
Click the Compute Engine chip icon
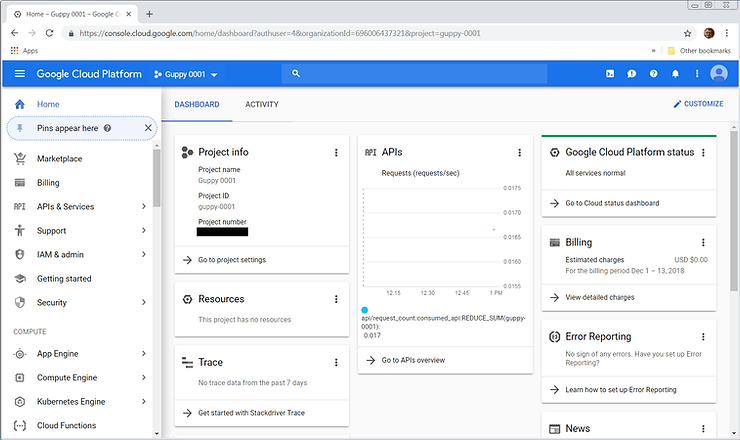tap(20, 378)
